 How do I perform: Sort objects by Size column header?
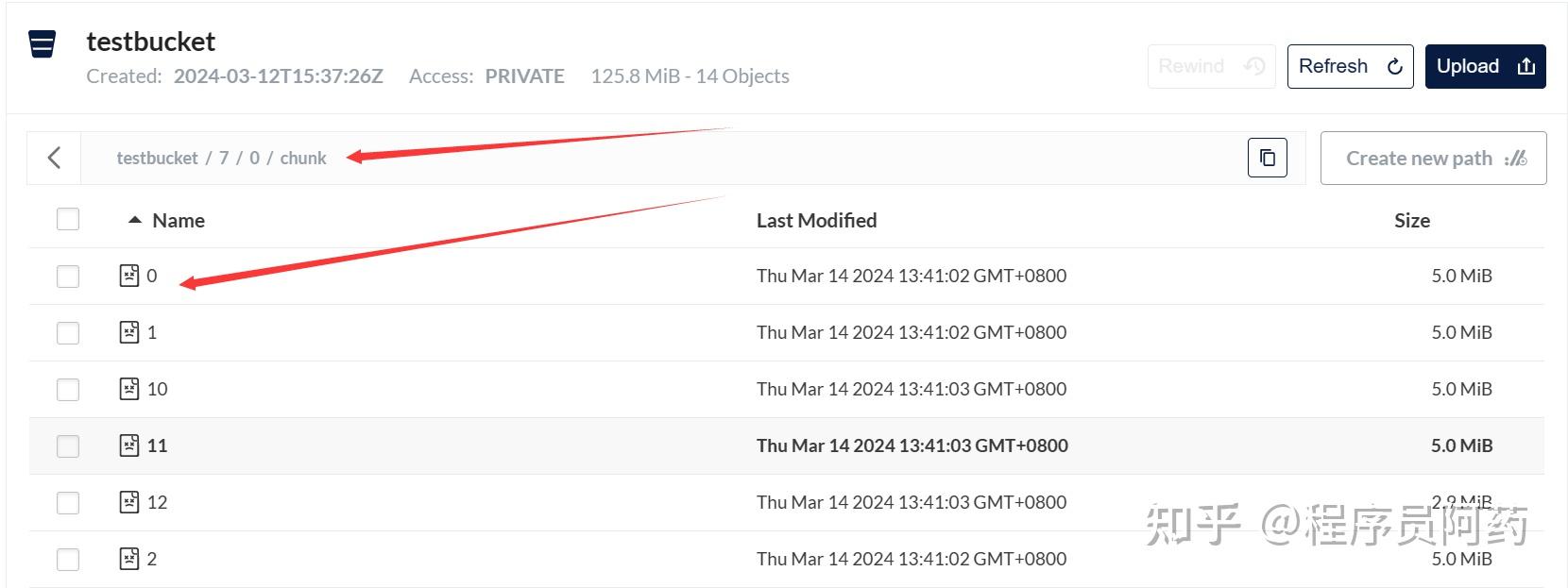pyautogui.click(x=1412, y=220)
